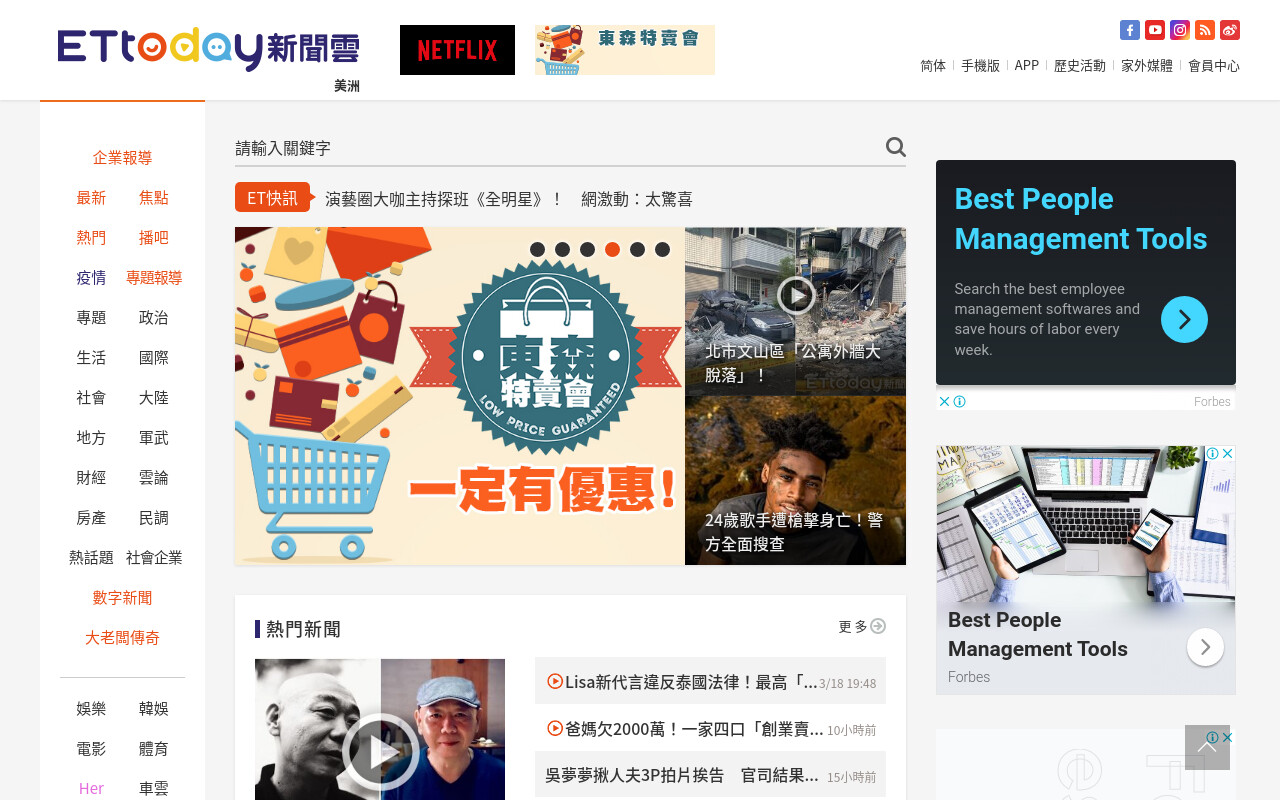The width and height of the screenshot is (1280, 800).
Task: Open 財經 category
Action: tap(91, 477)
